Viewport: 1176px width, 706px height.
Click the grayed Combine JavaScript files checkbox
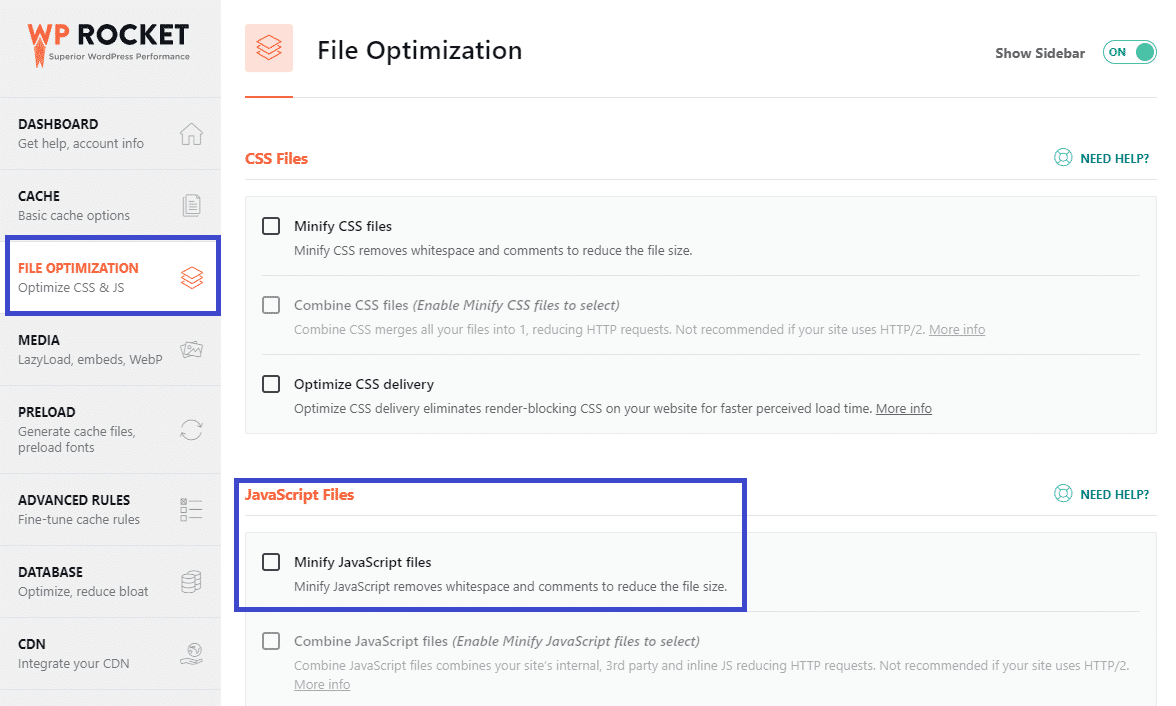270,641
